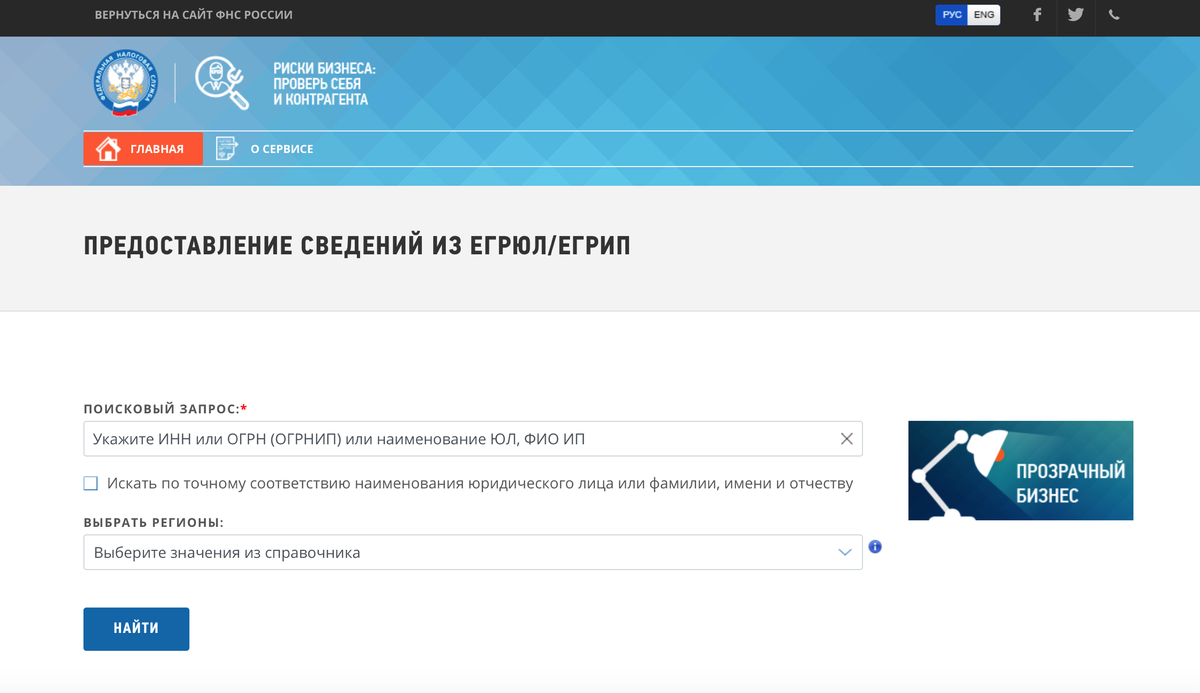Focus the search query input field
Viewport: 1200px width, 693px height.
473,438
